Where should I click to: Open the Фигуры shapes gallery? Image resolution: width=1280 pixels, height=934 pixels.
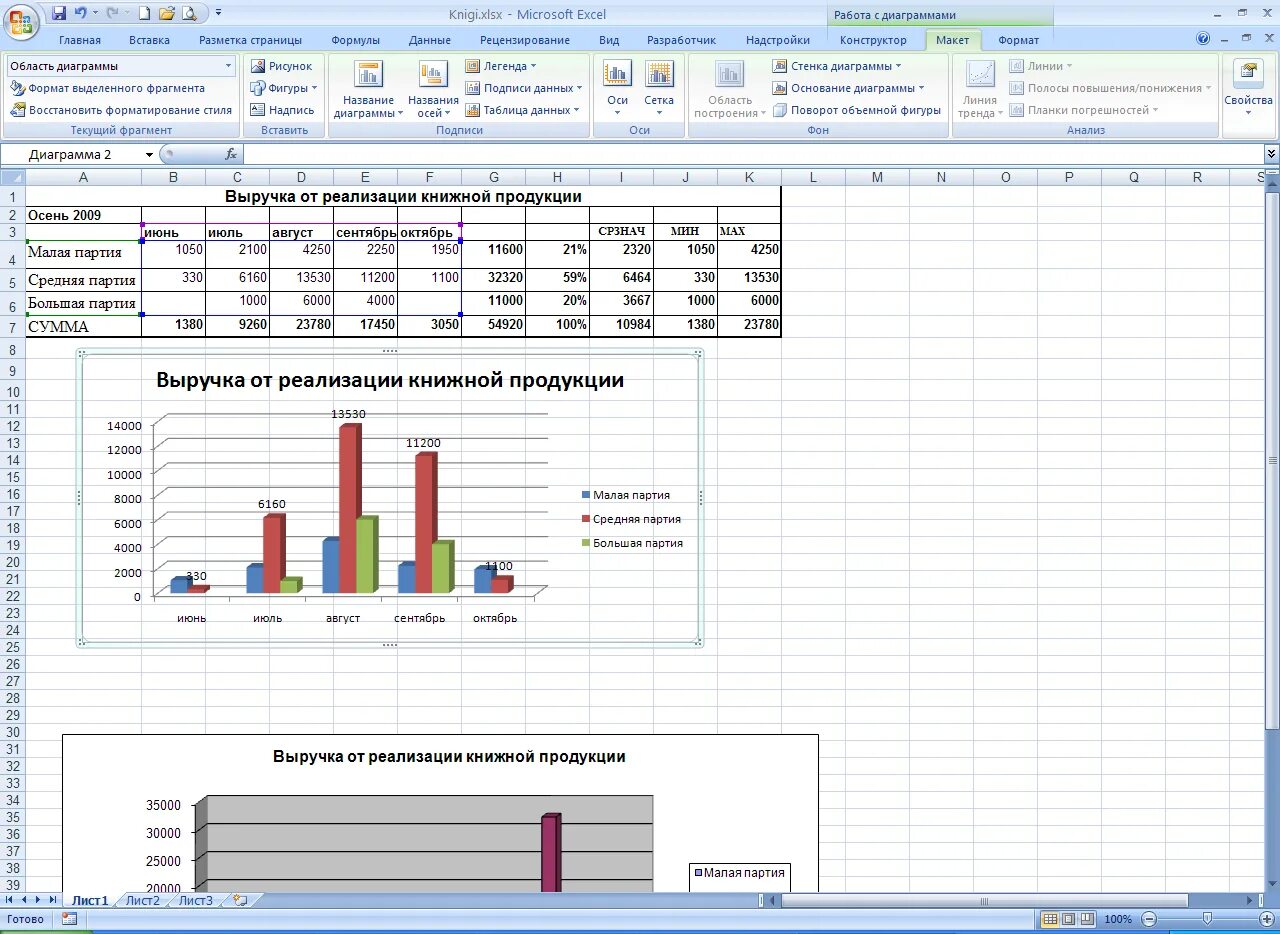pos(283,88)
